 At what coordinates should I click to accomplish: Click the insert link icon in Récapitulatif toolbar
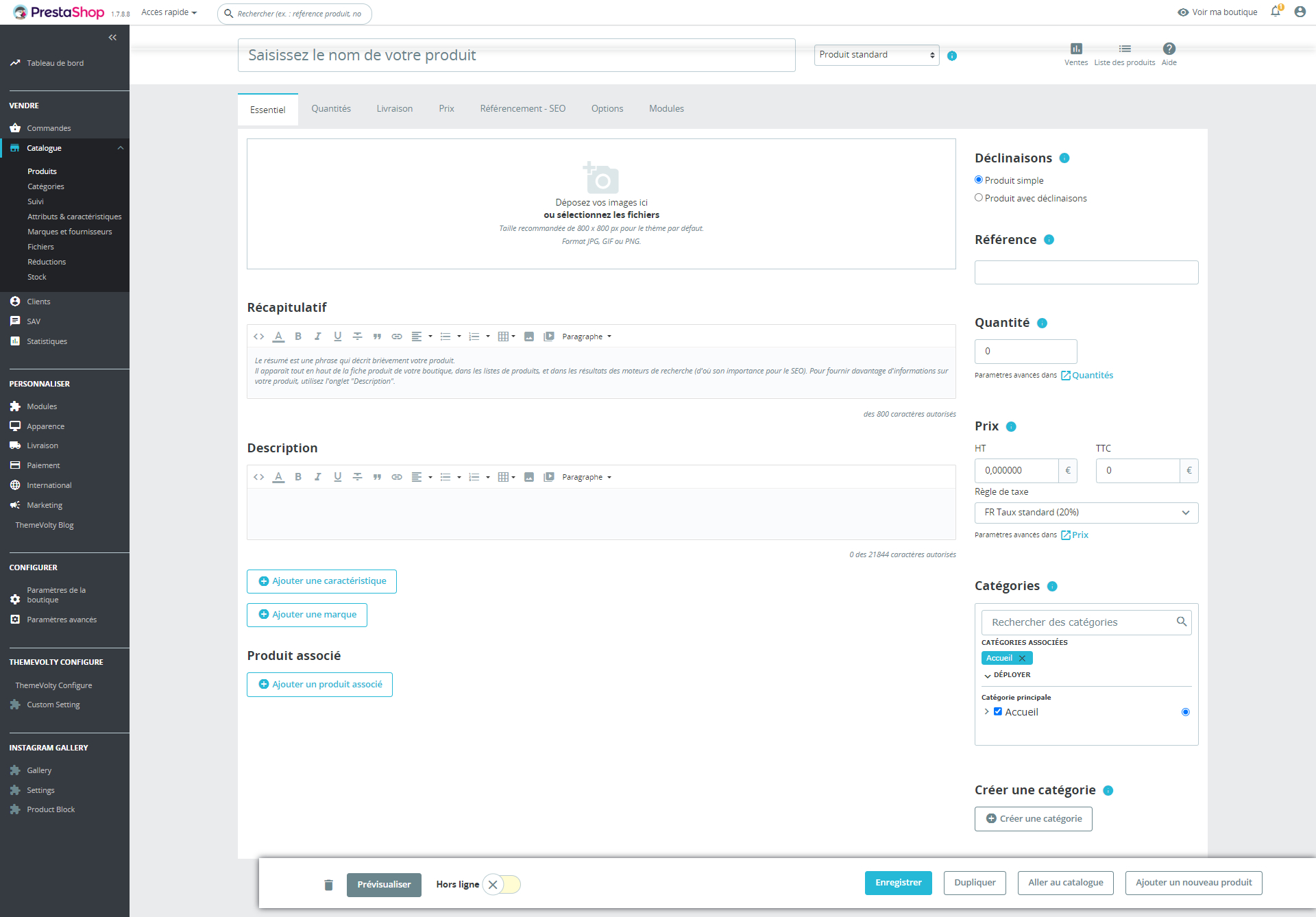[x=397, y=336]
